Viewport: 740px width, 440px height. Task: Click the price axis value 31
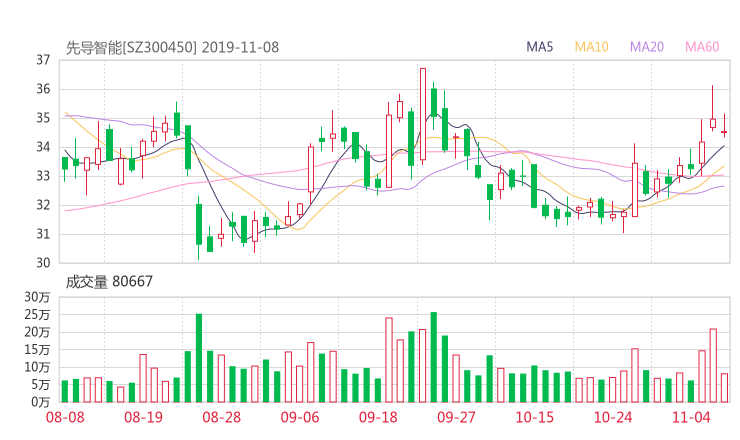[43, 234]
